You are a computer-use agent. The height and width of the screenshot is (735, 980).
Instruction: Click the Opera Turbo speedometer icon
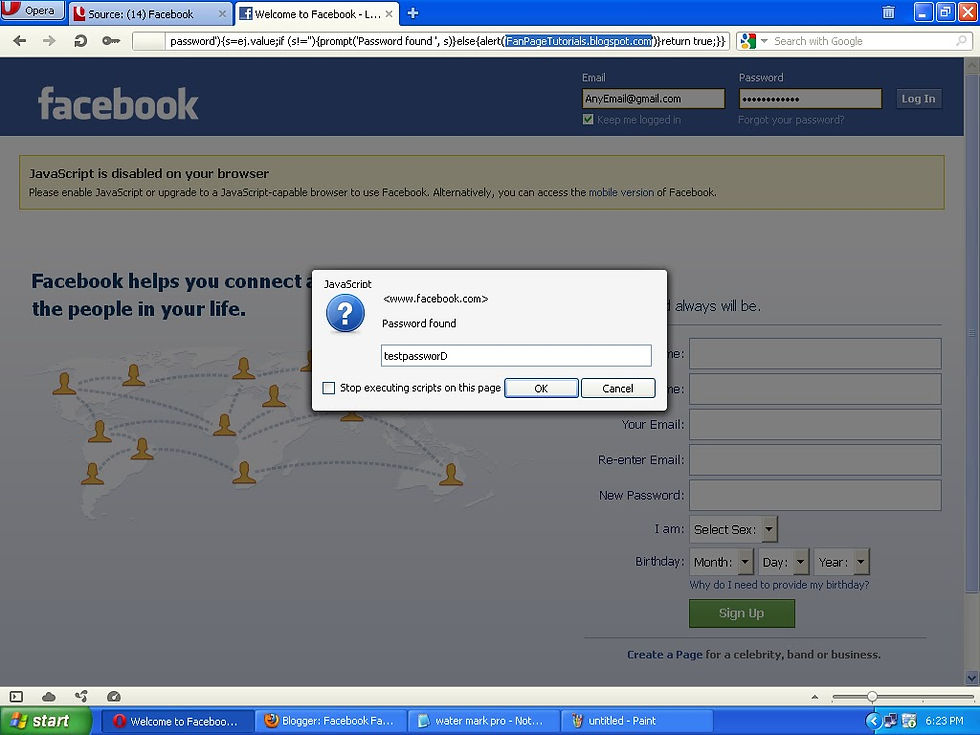coord(114,696)
